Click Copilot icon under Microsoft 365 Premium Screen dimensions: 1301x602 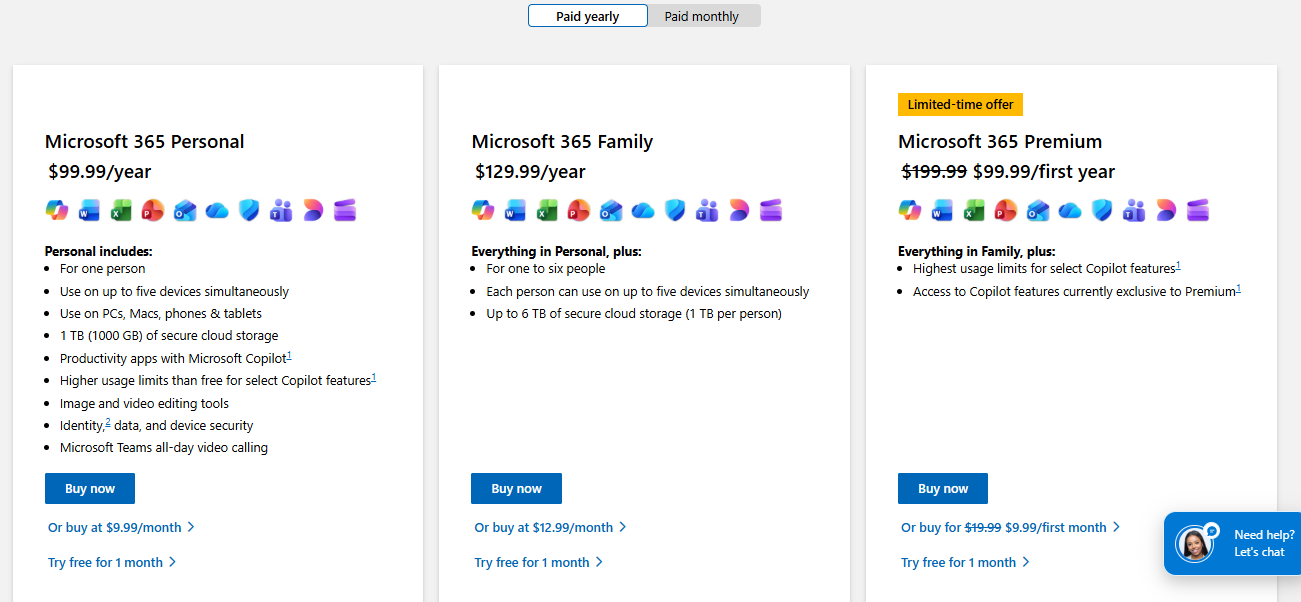coord(910,210)
